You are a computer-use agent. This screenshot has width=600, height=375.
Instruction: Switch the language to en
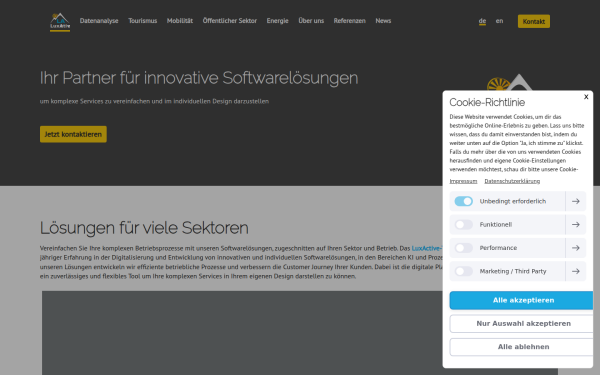[499, 21]
